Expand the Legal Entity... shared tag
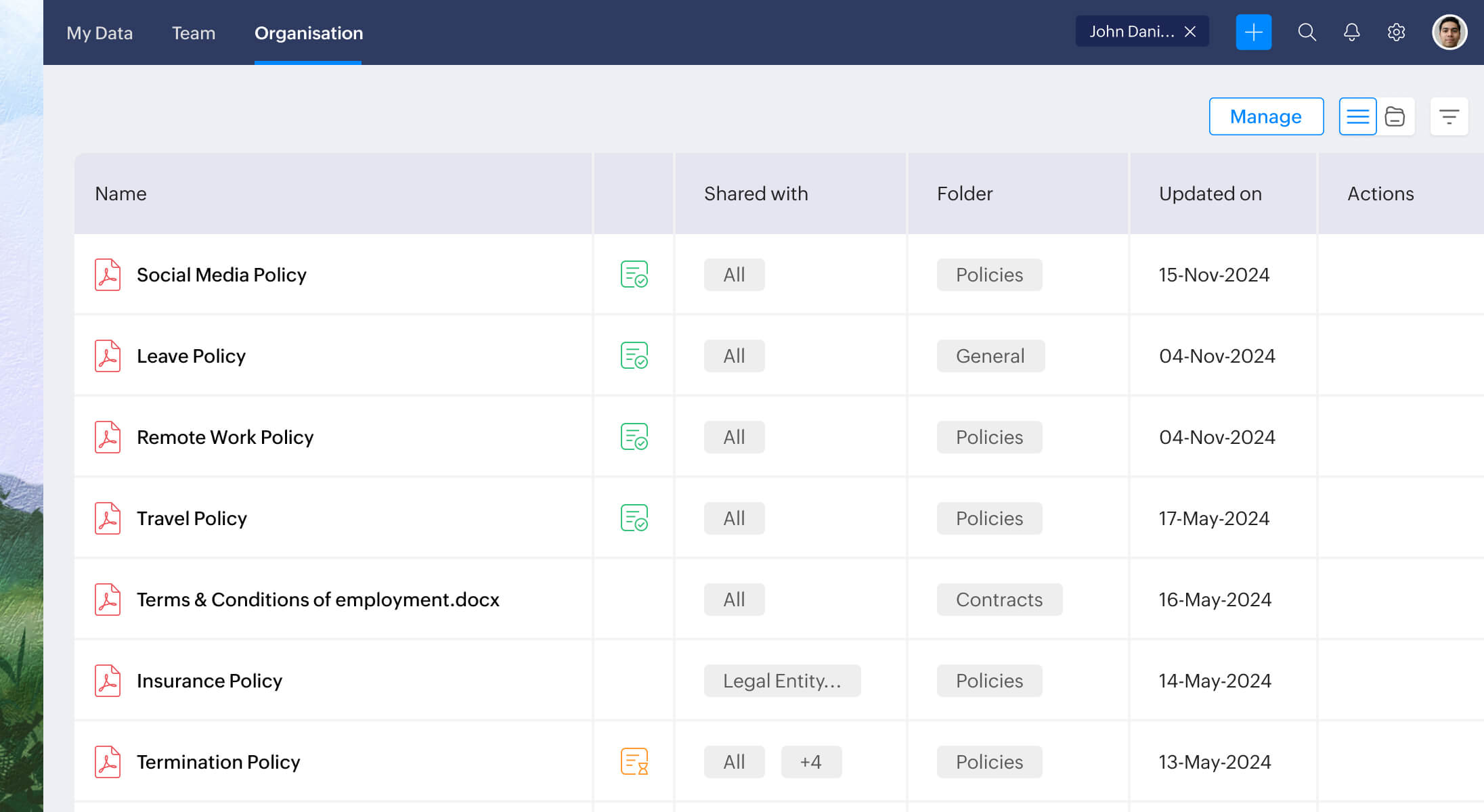The image size is (1484, 812). (781, 680)
